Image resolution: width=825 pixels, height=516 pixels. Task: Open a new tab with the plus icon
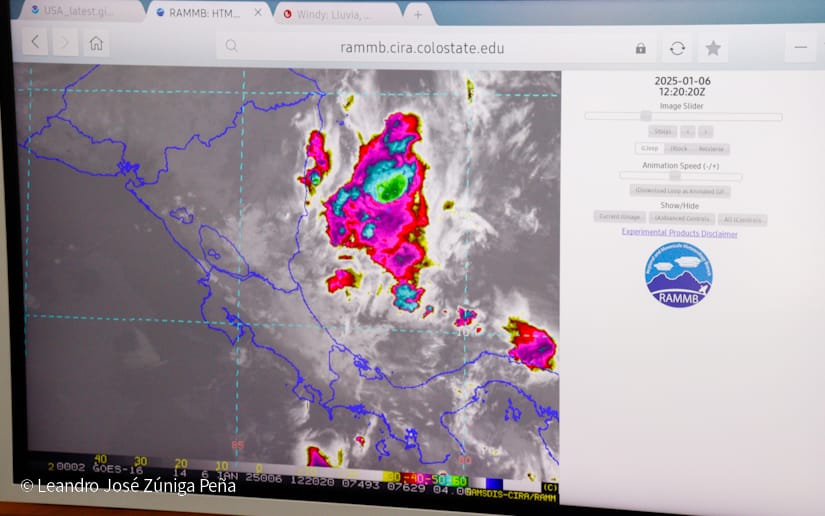point(418,14)
